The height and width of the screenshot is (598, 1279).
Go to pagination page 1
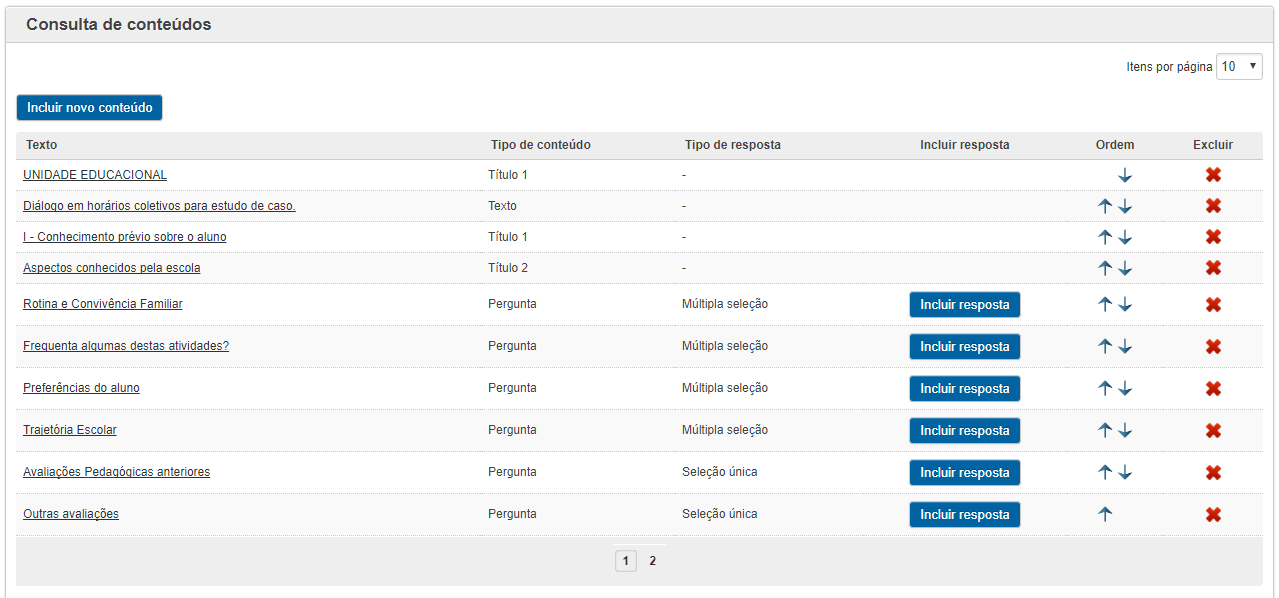[x=626, y=561]
